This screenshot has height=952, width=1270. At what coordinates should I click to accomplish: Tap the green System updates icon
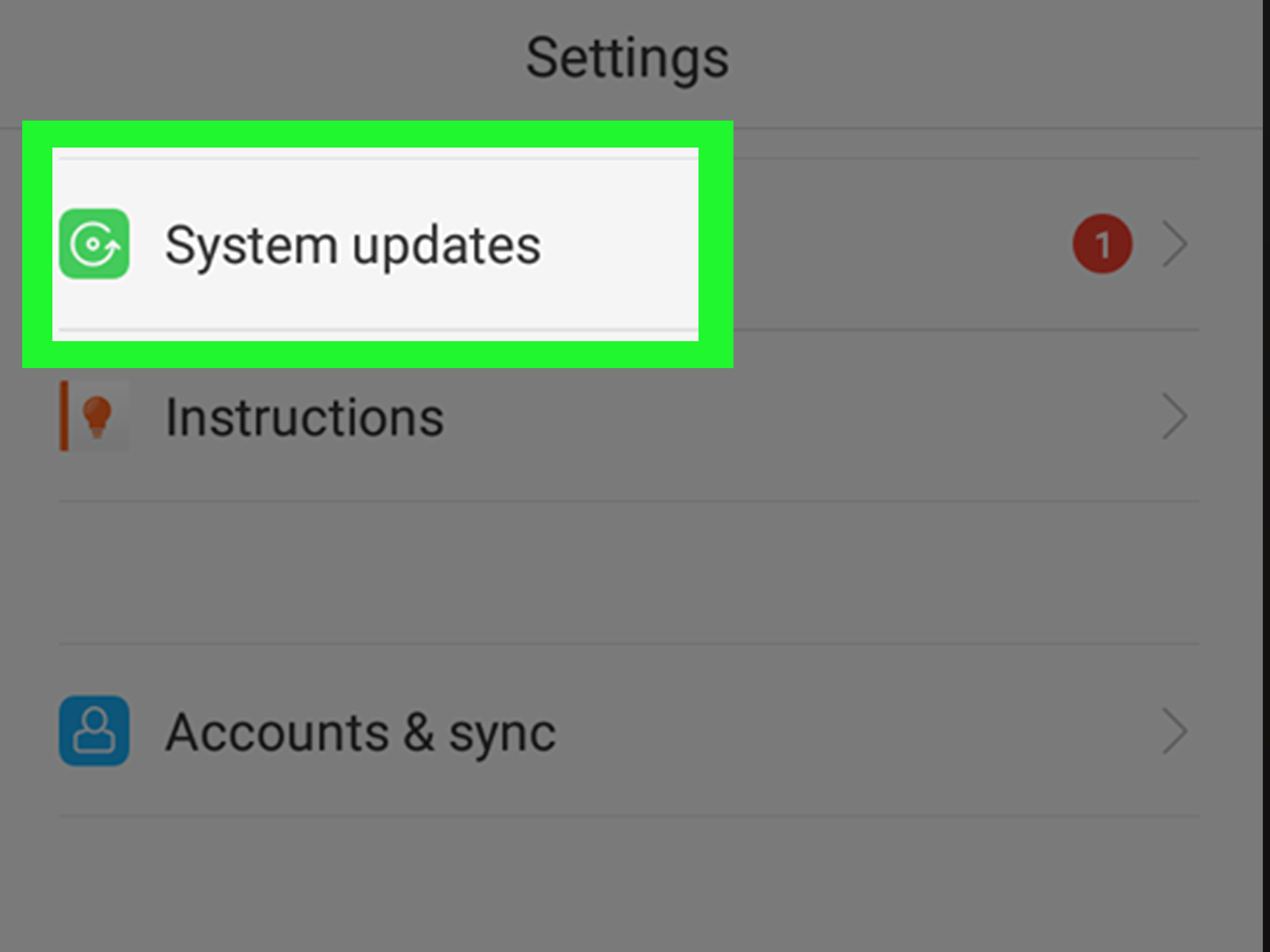tap(94, 244)
